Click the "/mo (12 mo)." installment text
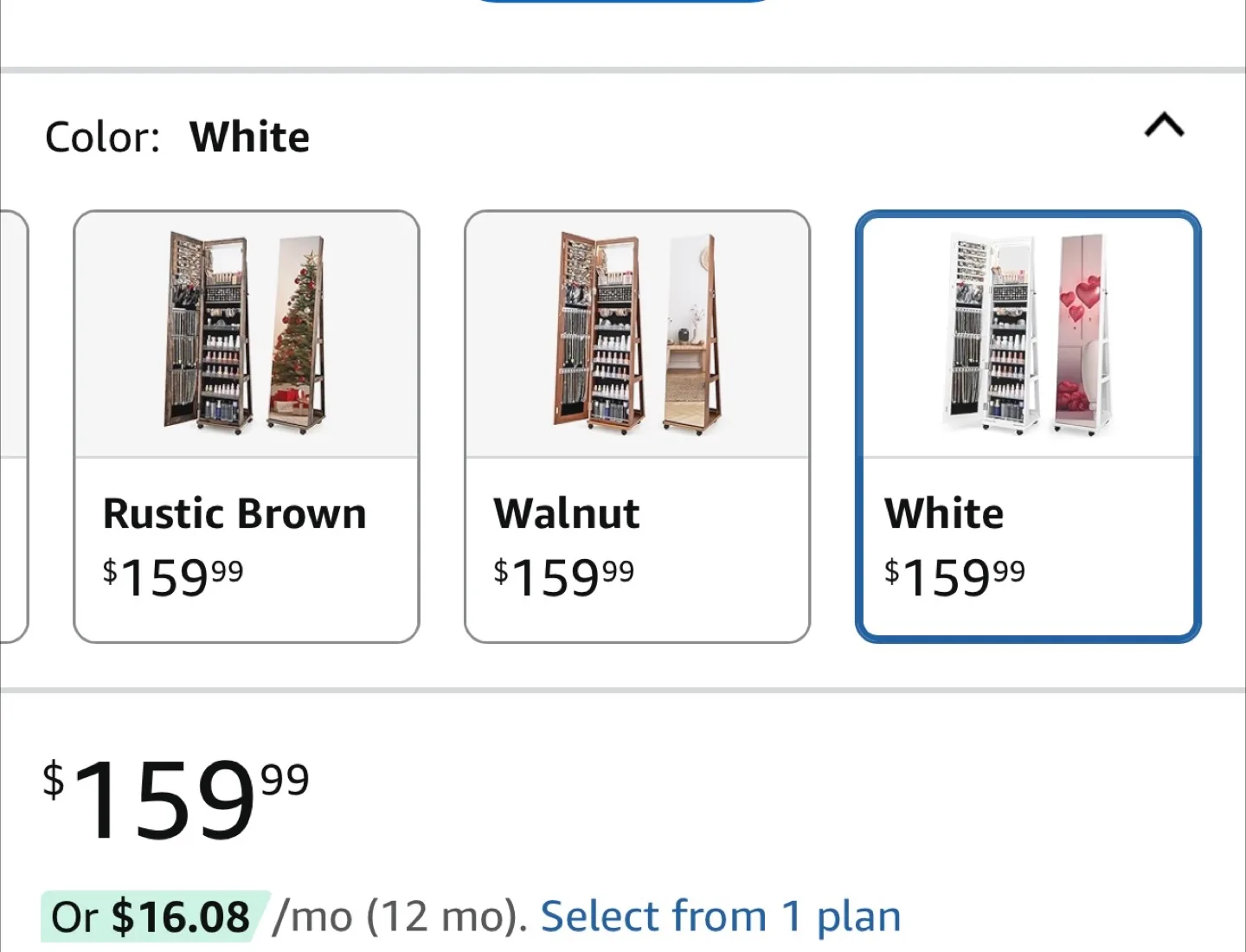 pyautogui.click(x=399, y=917)
